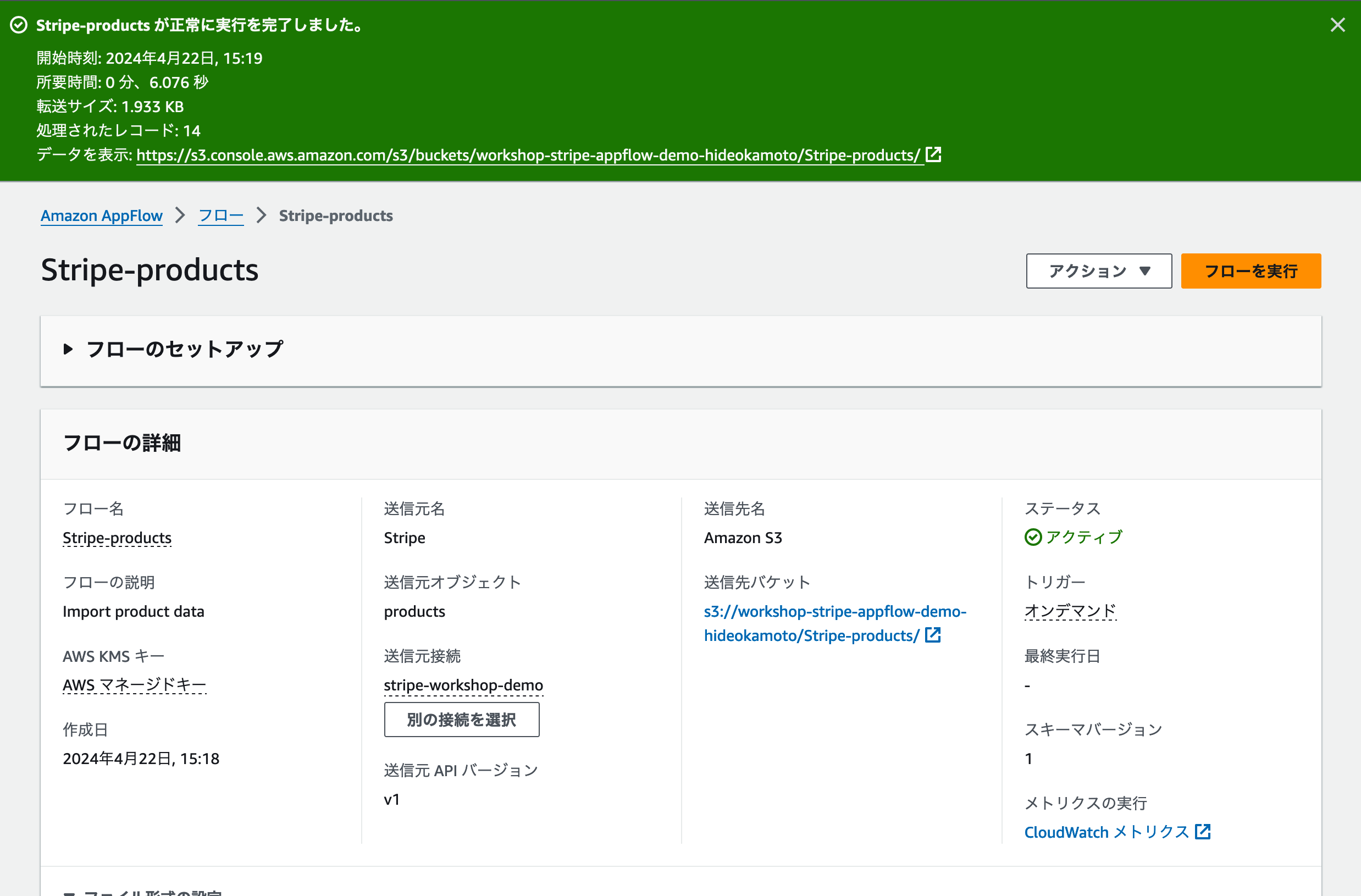
Task: Open the AWS マネージドキー link
Action: coord(134,684)
